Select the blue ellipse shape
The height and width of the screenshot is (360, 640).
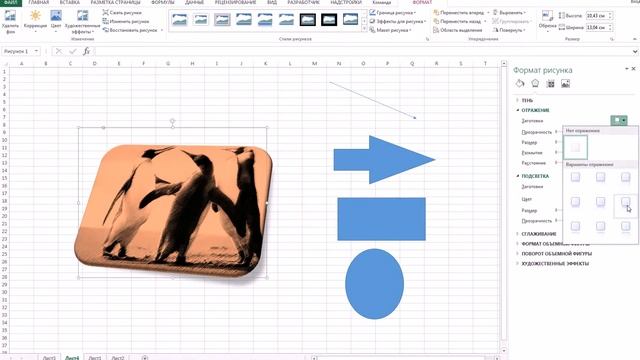[x=374, y=284]
